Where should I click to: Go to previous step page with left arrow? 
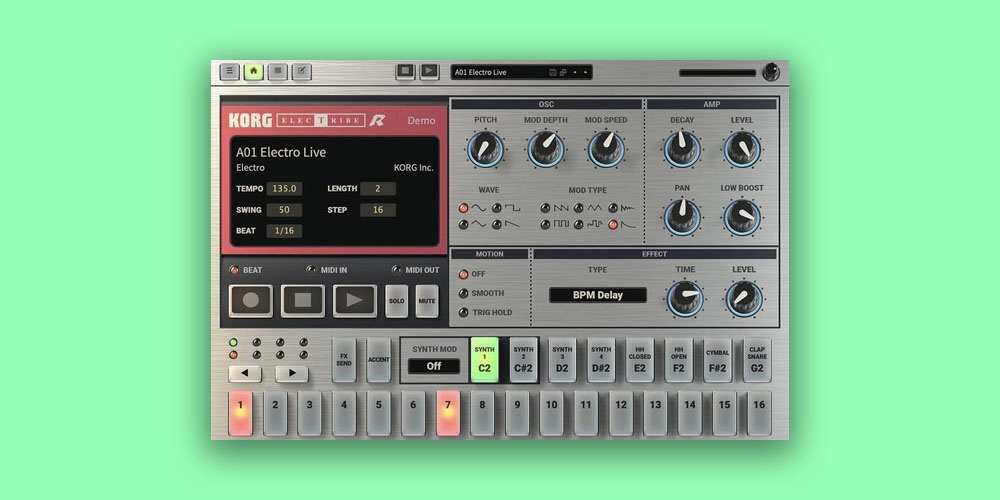pyautogui.click(x=245, y=374)
